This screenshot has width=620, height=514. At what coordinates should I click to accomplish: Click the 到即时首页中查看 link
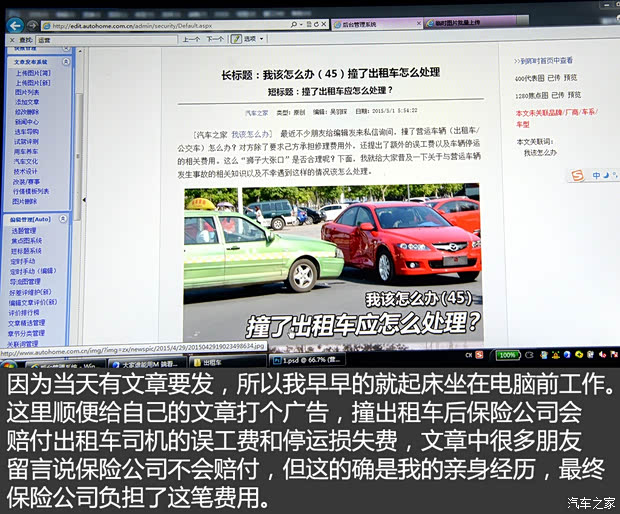pyautogui.click(x=543, y=60)
